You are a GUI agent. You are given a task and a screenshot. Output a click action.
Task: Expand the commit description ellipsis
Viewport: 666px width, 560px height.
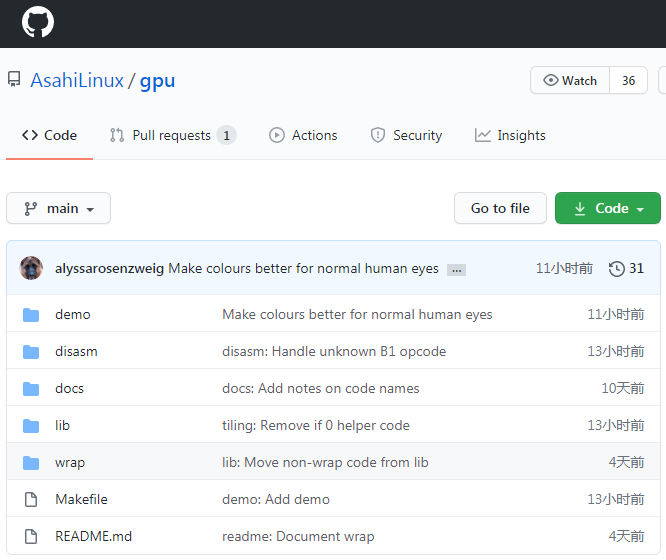456,270
